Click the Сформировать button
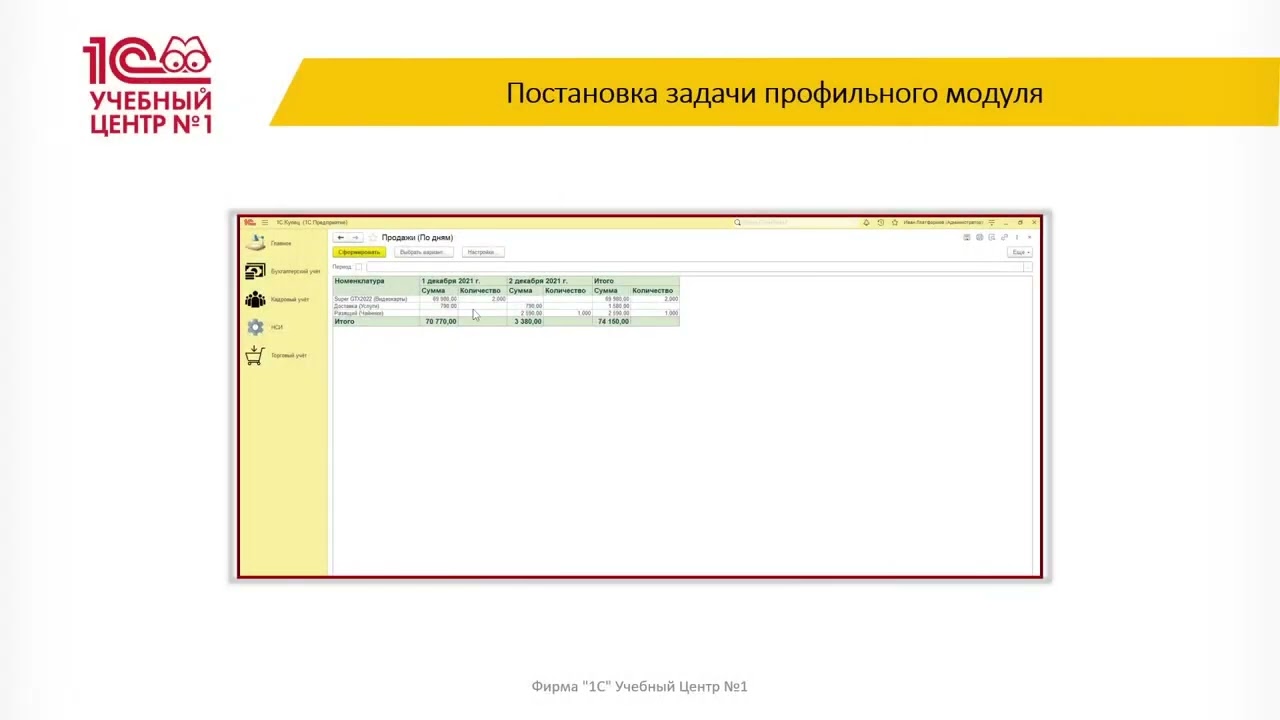Screen dimensions: 1280x720 [x=359, y=252]
